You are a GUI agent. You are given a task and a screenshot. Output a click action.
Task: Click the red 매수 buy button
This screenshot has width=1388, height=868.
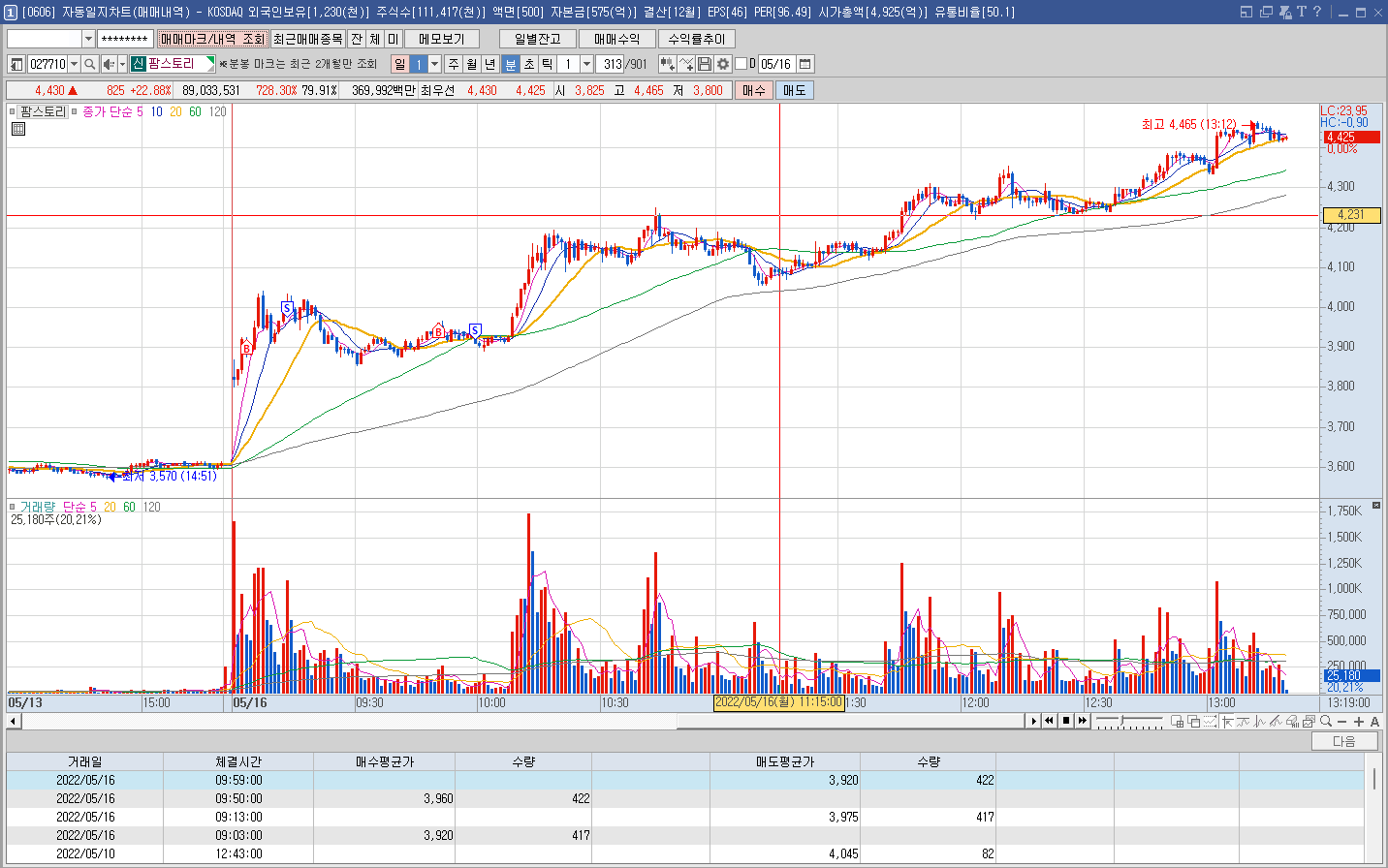(x=754, y=90)
